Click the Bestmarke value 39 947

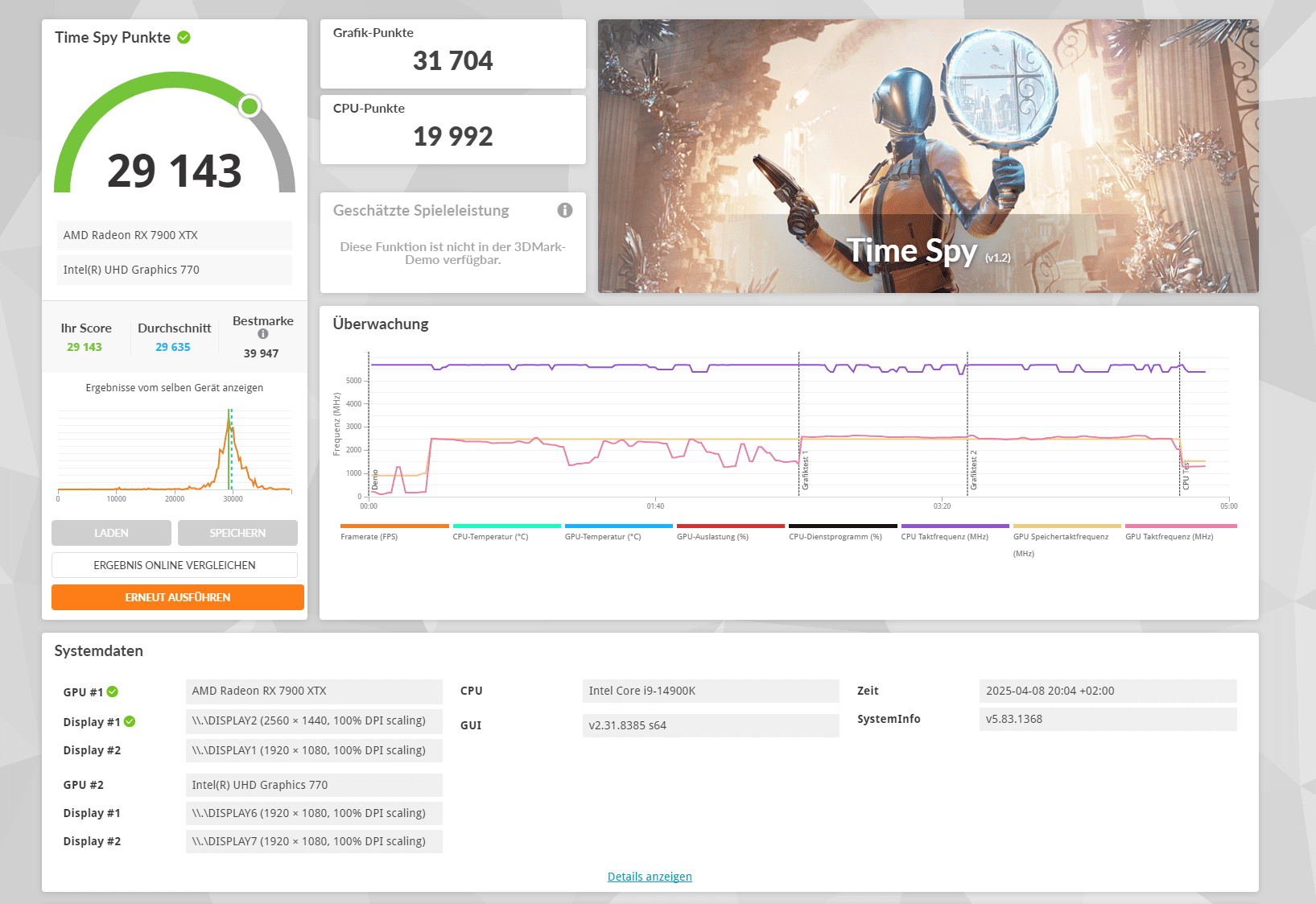coord(262,353)
